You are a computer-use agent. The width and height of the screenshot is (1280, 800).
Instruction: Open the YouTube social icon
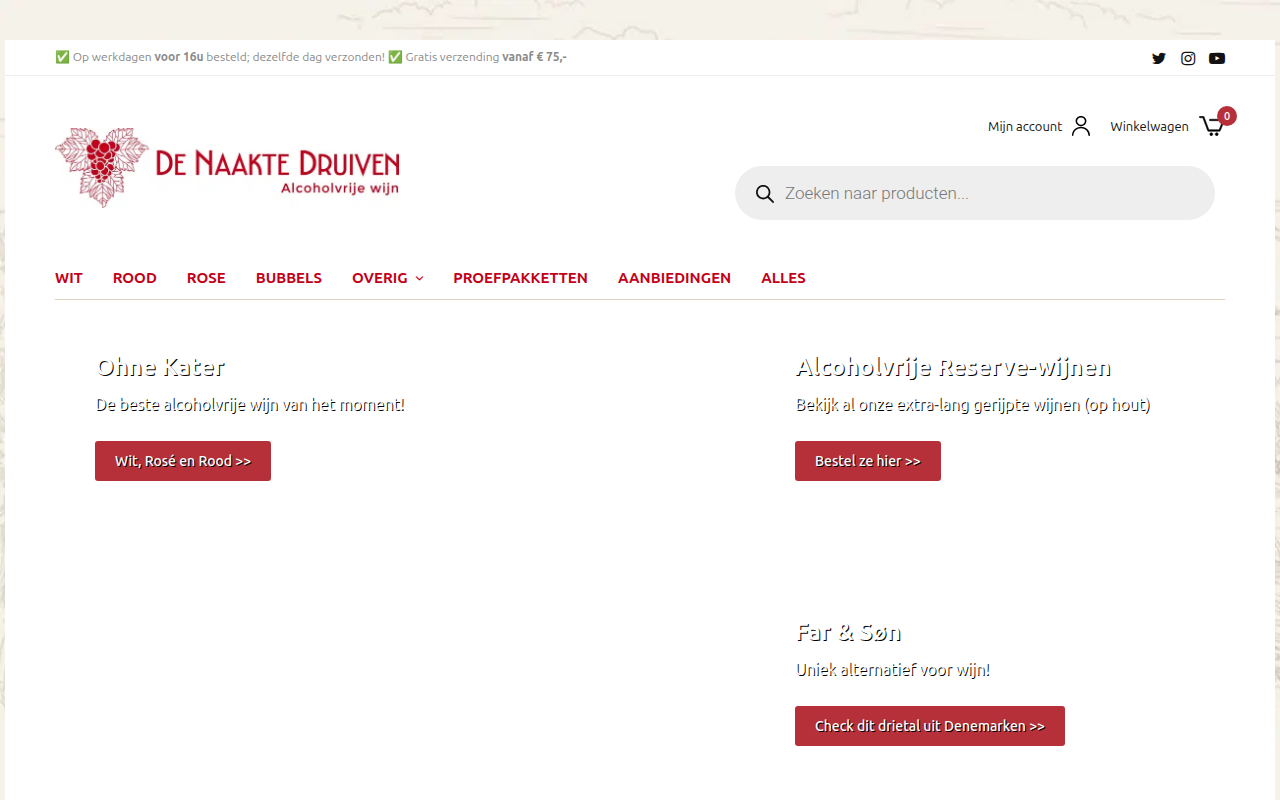(1217, 58)
